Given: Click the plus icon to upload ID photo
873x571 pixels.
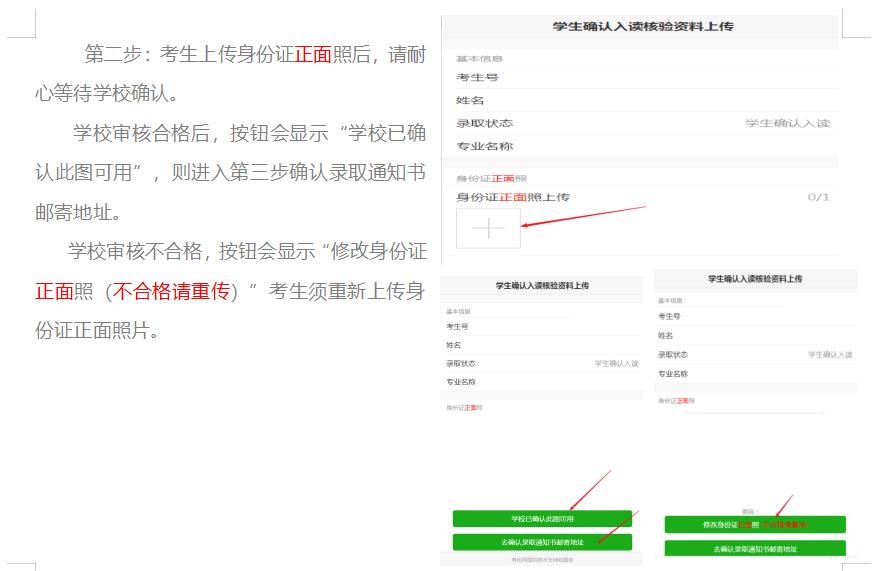Looking at the screenshot, I should [x=488, y=228].
